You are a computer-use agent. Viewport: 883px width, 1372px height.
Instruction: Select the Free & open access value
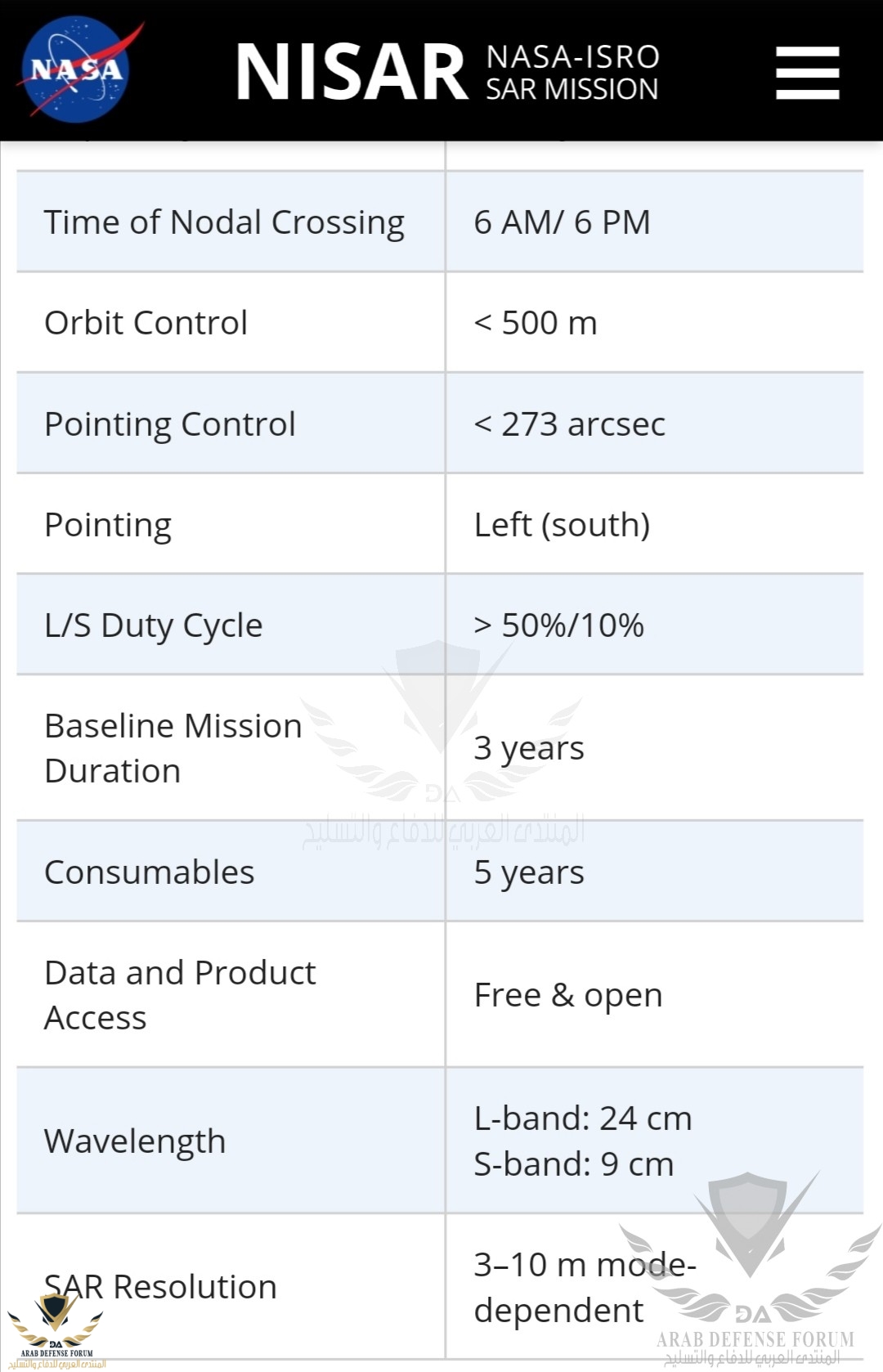click(x=567, y=995)
